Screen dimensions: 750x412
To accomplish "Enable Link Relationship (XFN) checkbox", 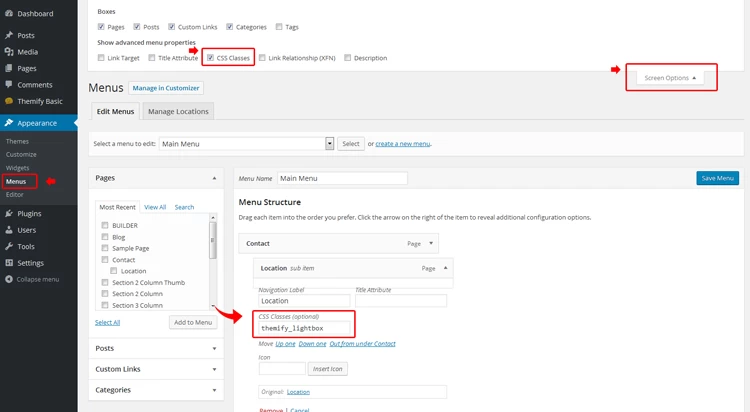I will click(x=262, y=58).
